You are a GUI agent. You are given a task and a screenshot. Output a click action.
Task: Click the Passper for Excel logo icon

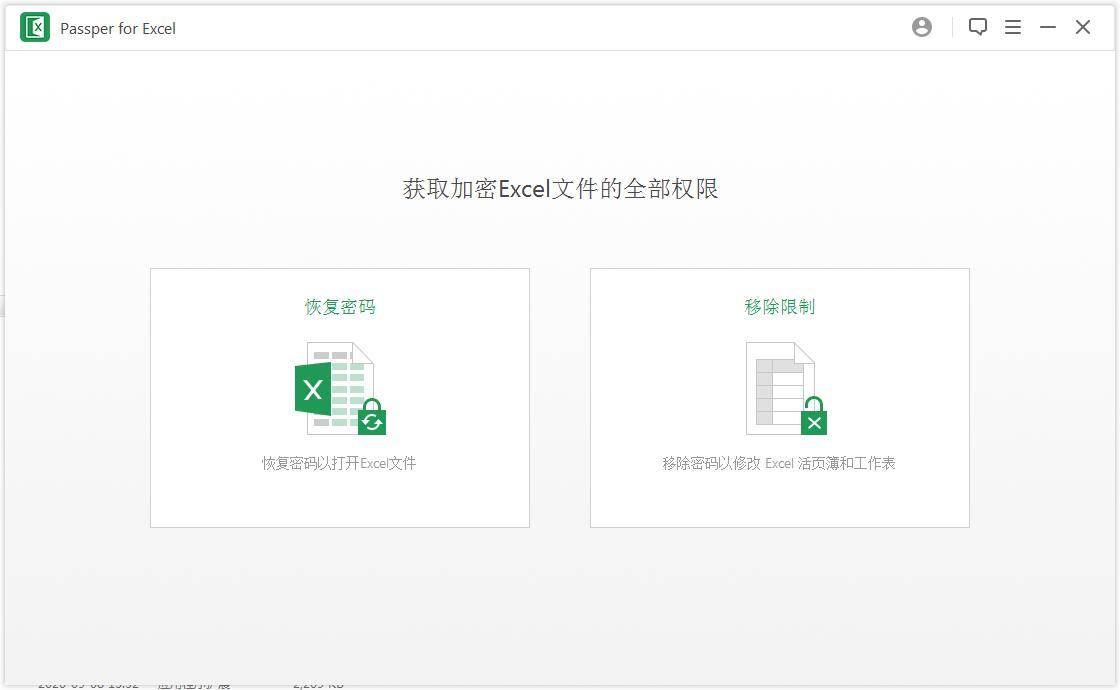[x=34, y=27]
